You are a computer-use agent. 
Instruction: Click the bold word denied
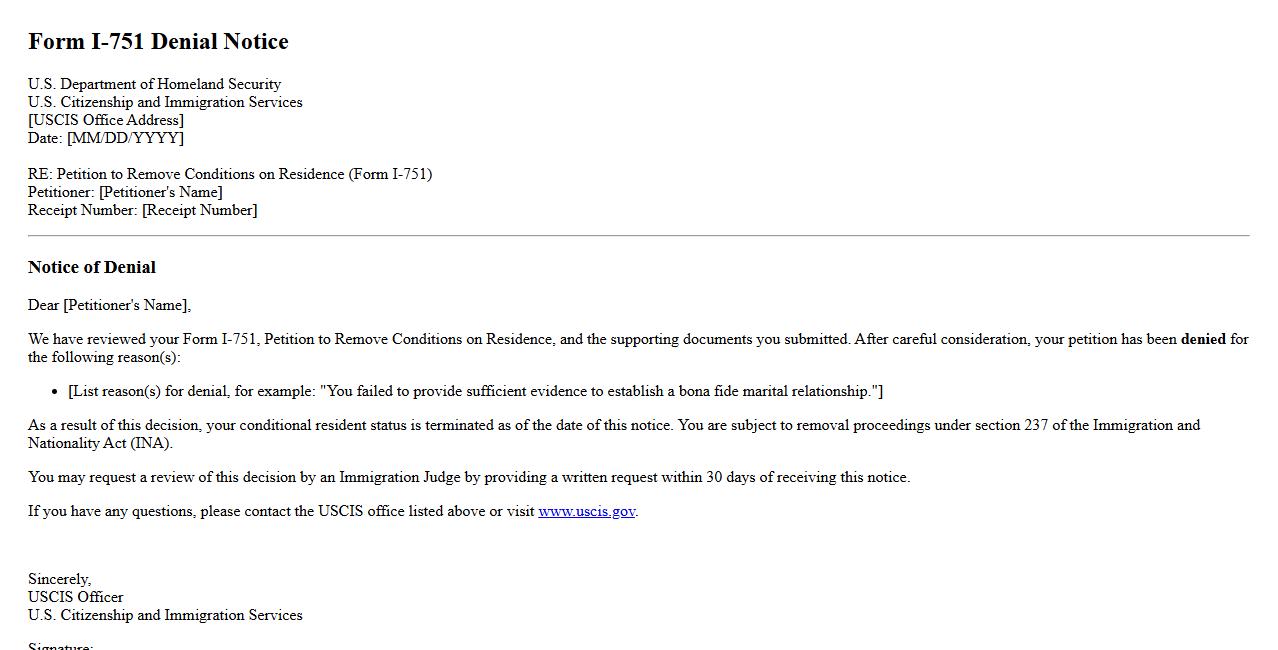point(1203,339)
